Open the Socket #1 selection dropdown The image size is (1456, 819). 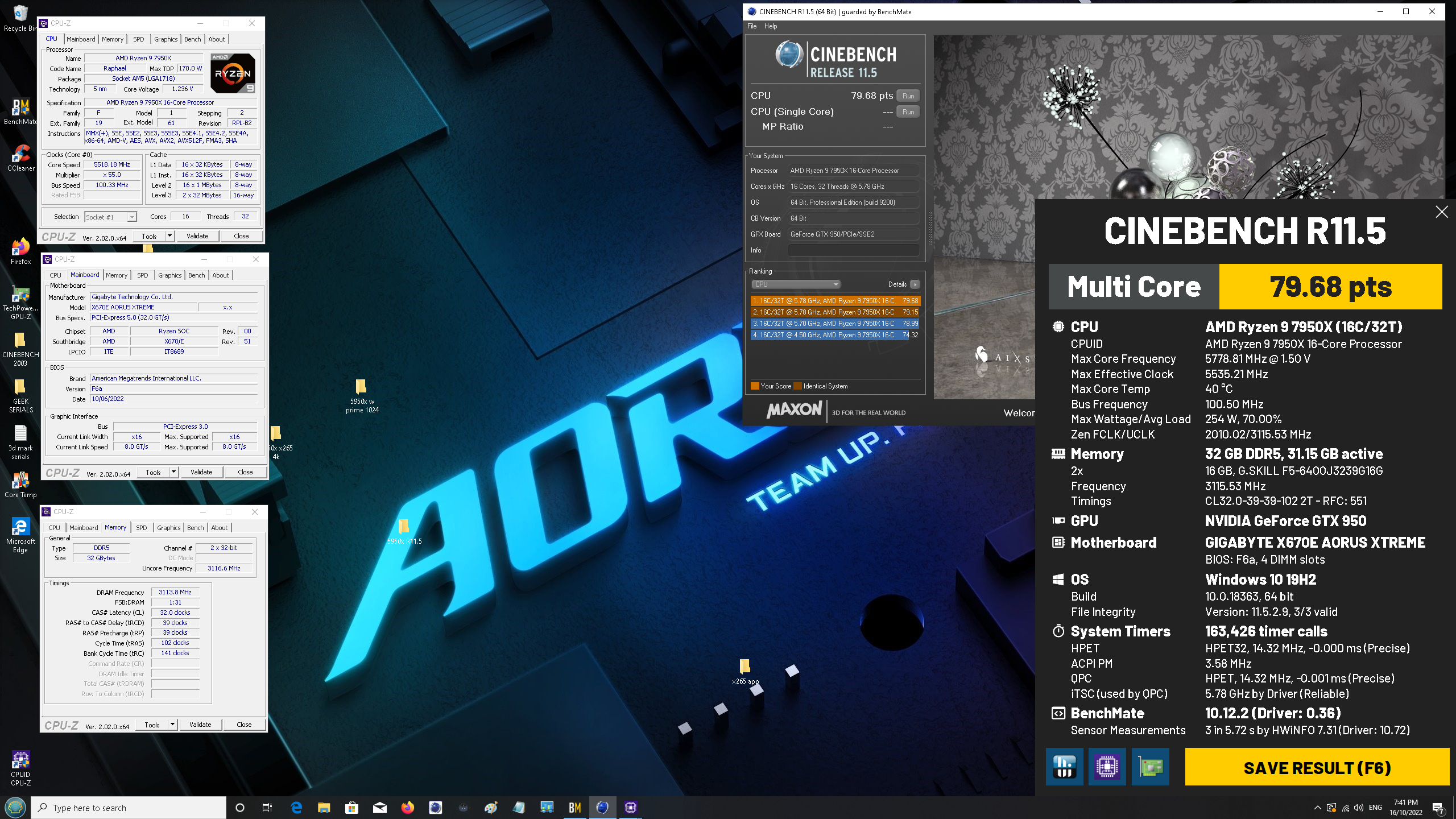(x=111, y=217)
